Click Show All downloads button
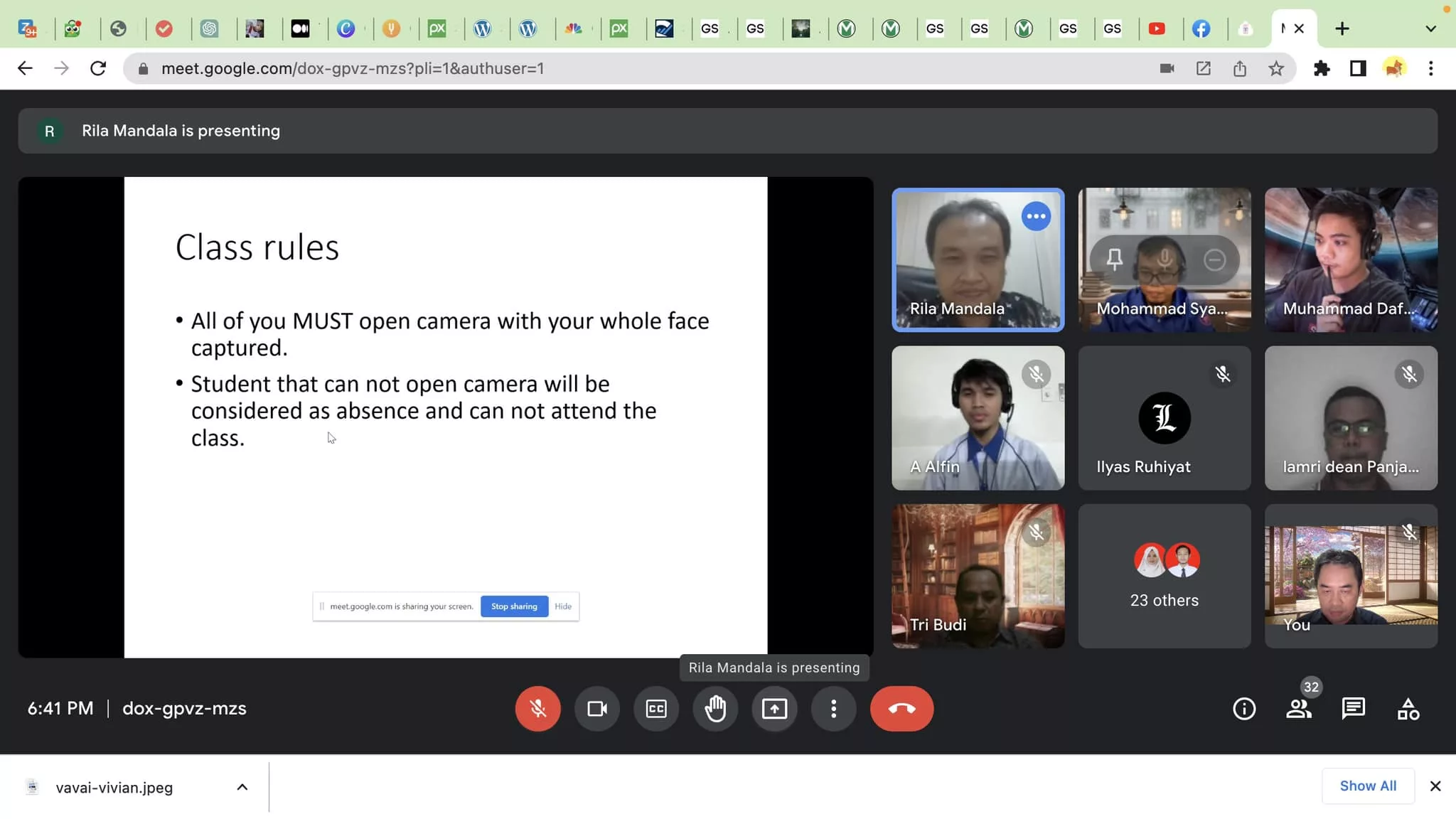The width and height of the screenshot is (1456, 819). click(x=1367, y=786)
